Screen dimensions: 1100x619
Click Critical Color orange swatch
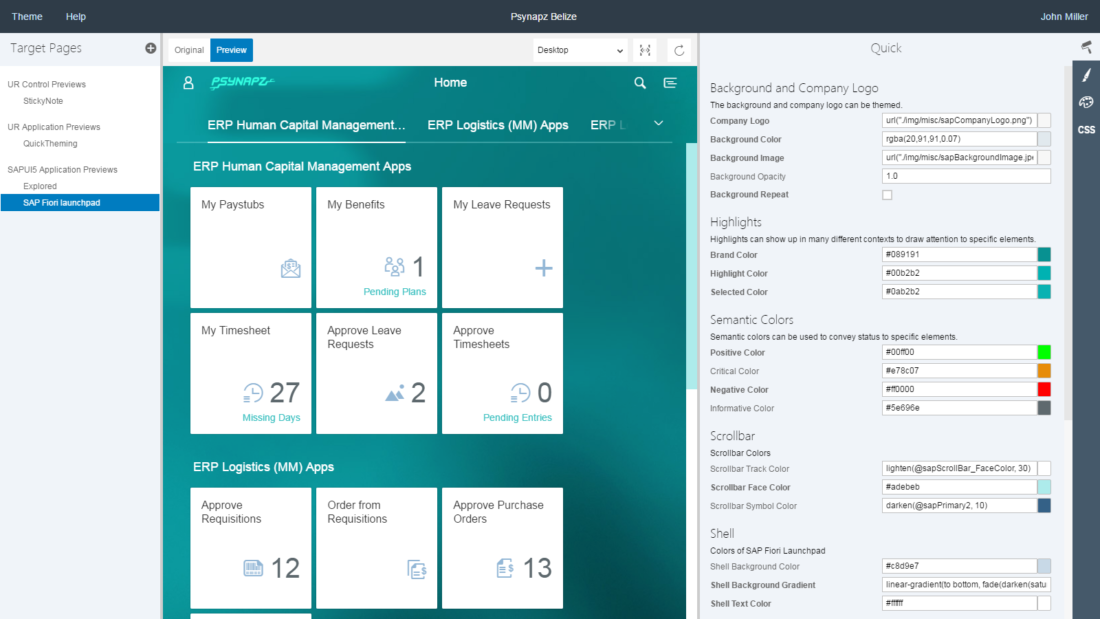1044,371
